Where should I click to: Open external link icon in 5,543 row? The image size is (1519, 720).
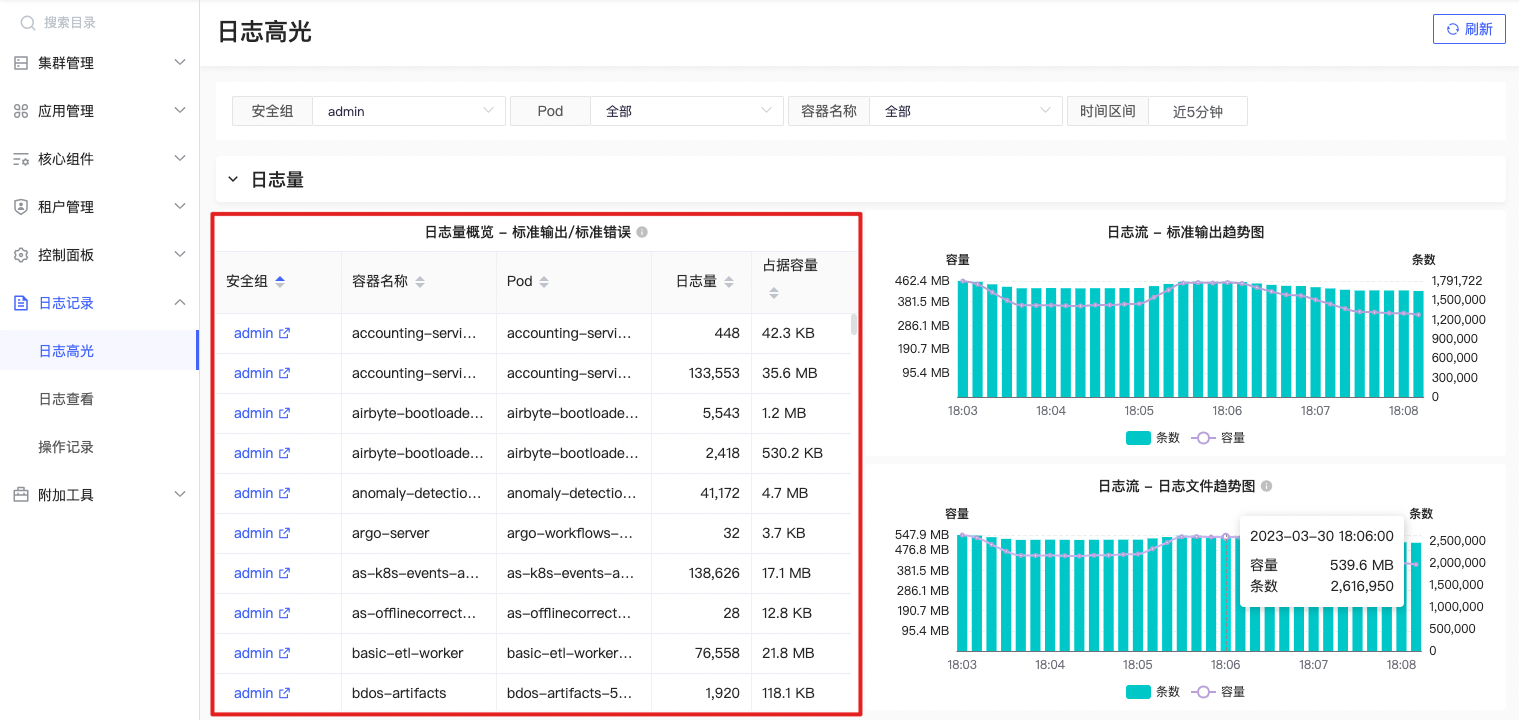click(x=284, y=413)
